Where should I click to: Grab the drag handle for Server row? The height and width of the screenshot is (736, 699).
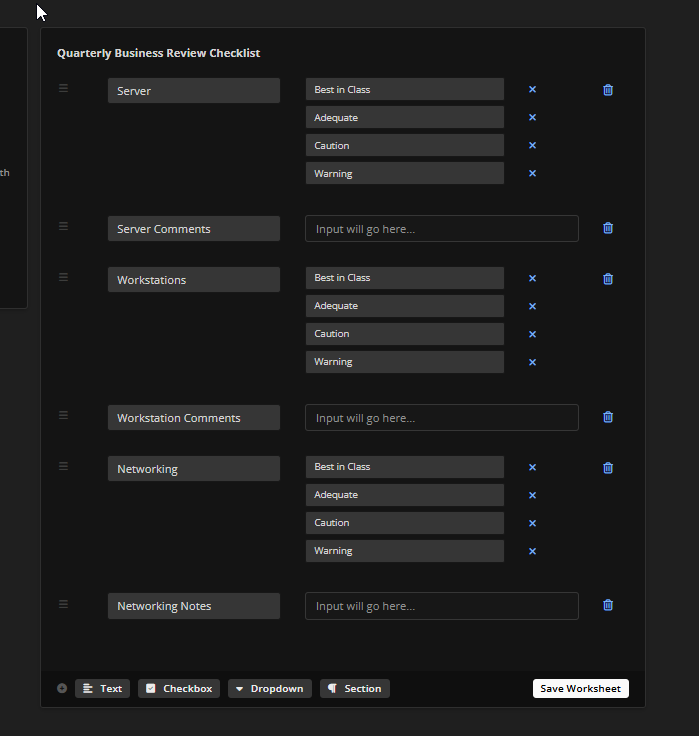[63, 88]
